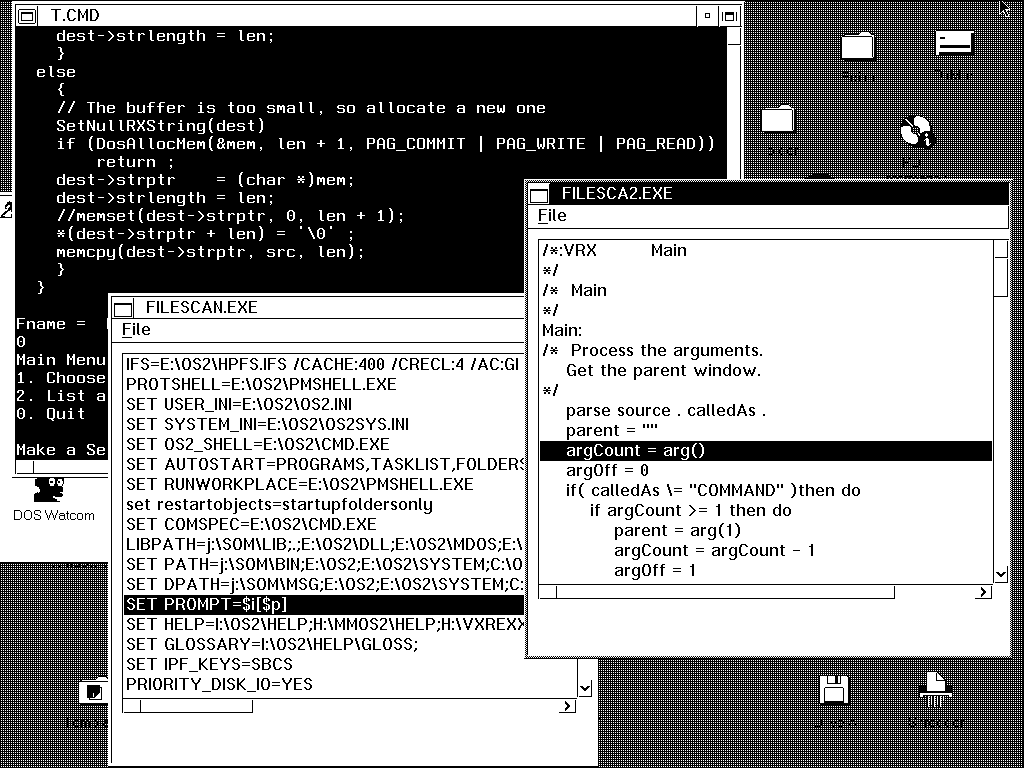Open the floppy drive icon on desktop
Screen dimensions: 1024x768
(833, 690)
